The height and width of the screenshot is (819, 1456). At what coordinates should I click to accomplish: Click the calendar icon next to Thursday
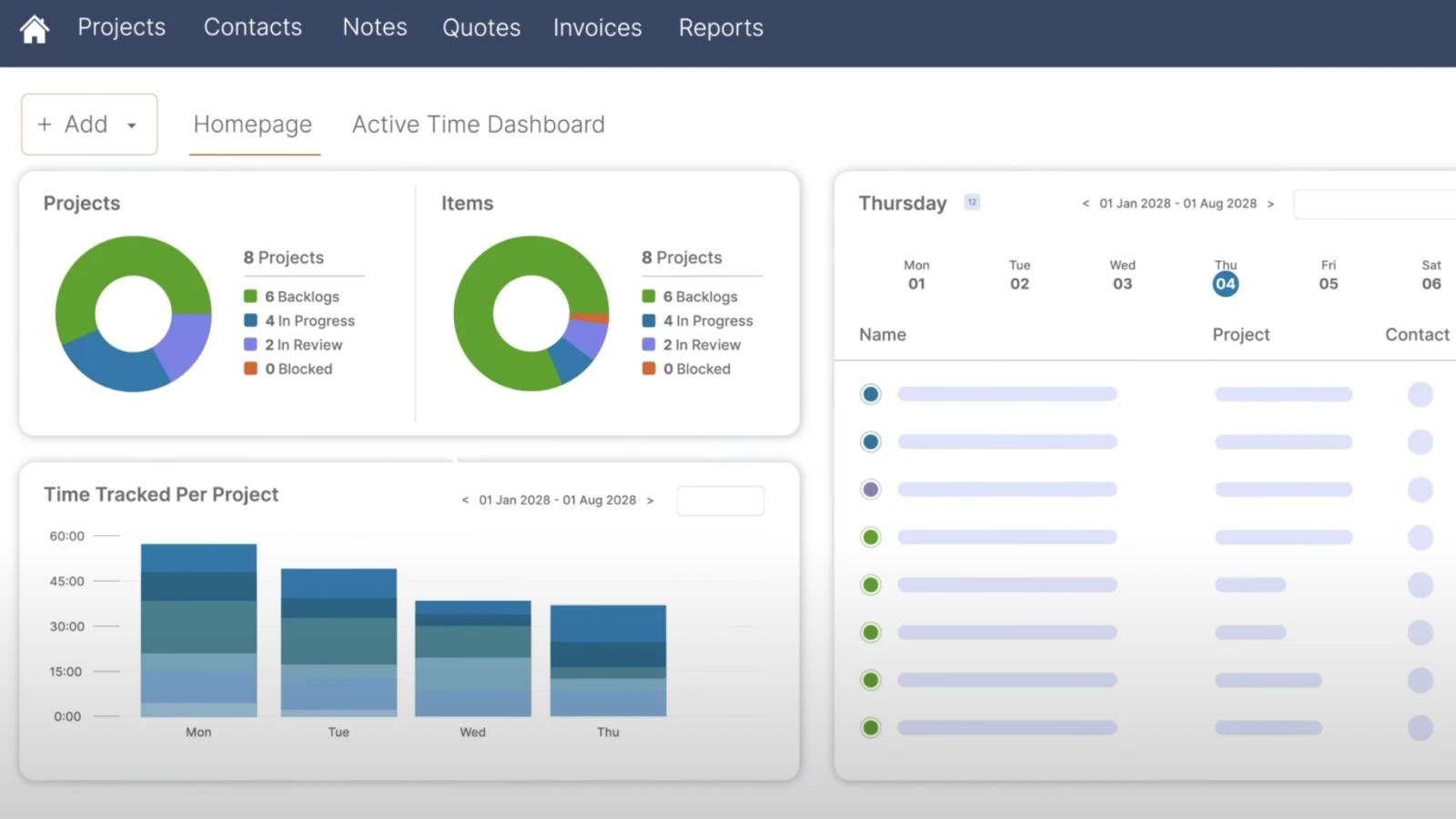click(x=972, y=202)
